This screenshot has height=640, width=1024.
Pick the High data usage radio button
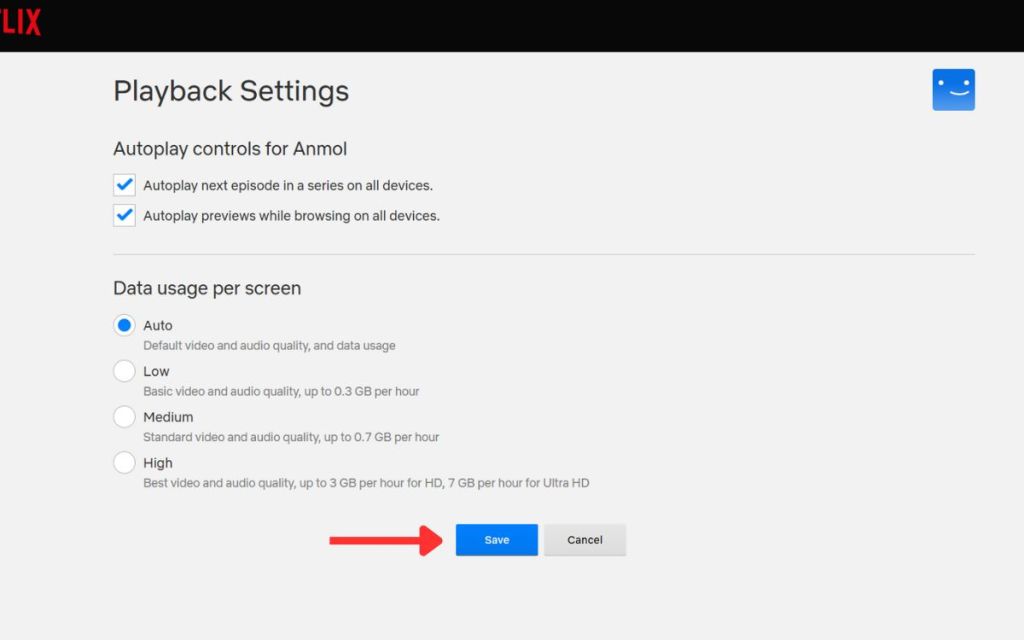(124, 463)
